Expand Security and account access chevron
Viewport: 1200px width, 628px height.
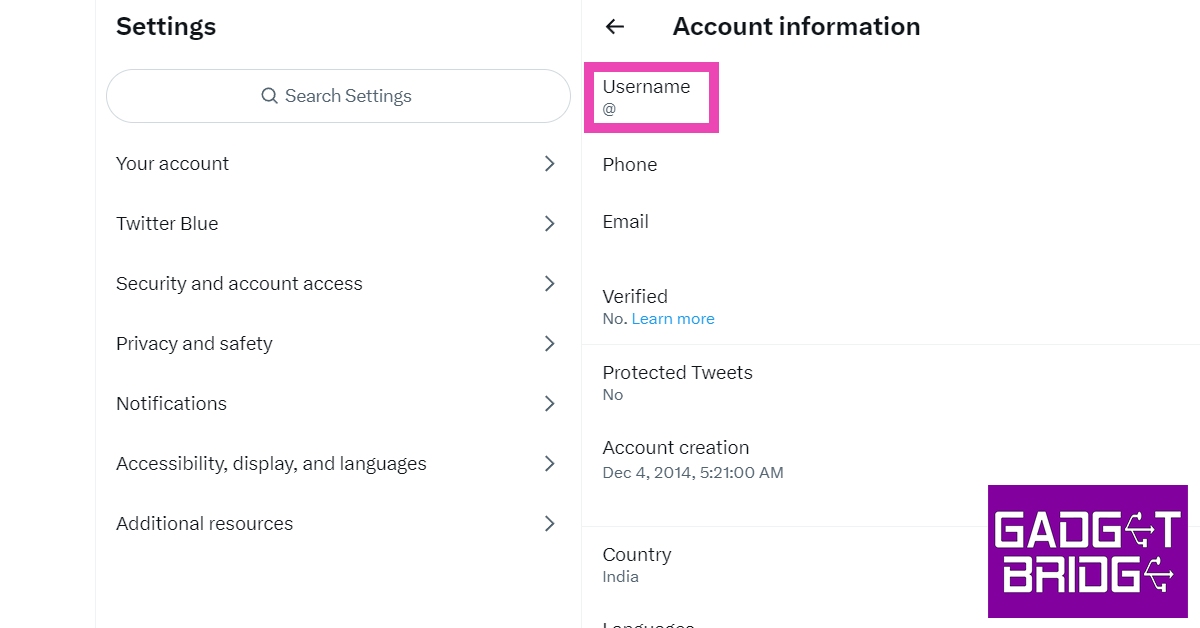pyautogui.click(x=549, y=284)
